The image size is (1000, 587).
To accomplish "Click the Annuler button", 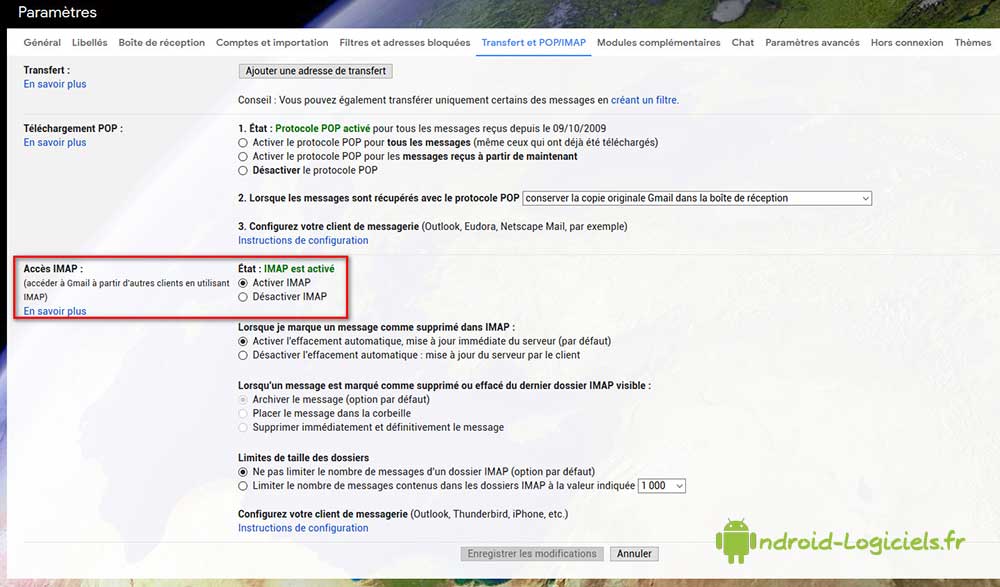I will coord(634,554).
